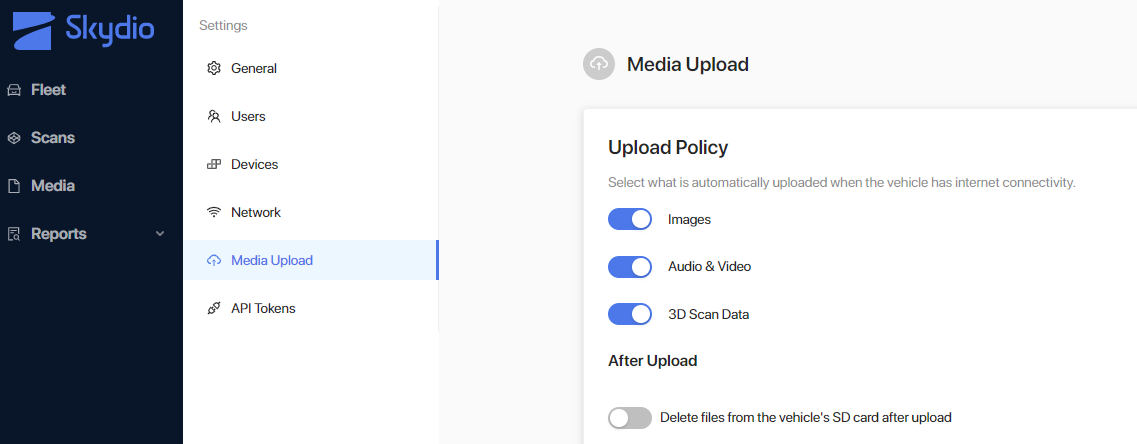The height and width of the screenshot is (444, 1137).
Task: Go to the Network settings label
Action: tap(256, 213)
